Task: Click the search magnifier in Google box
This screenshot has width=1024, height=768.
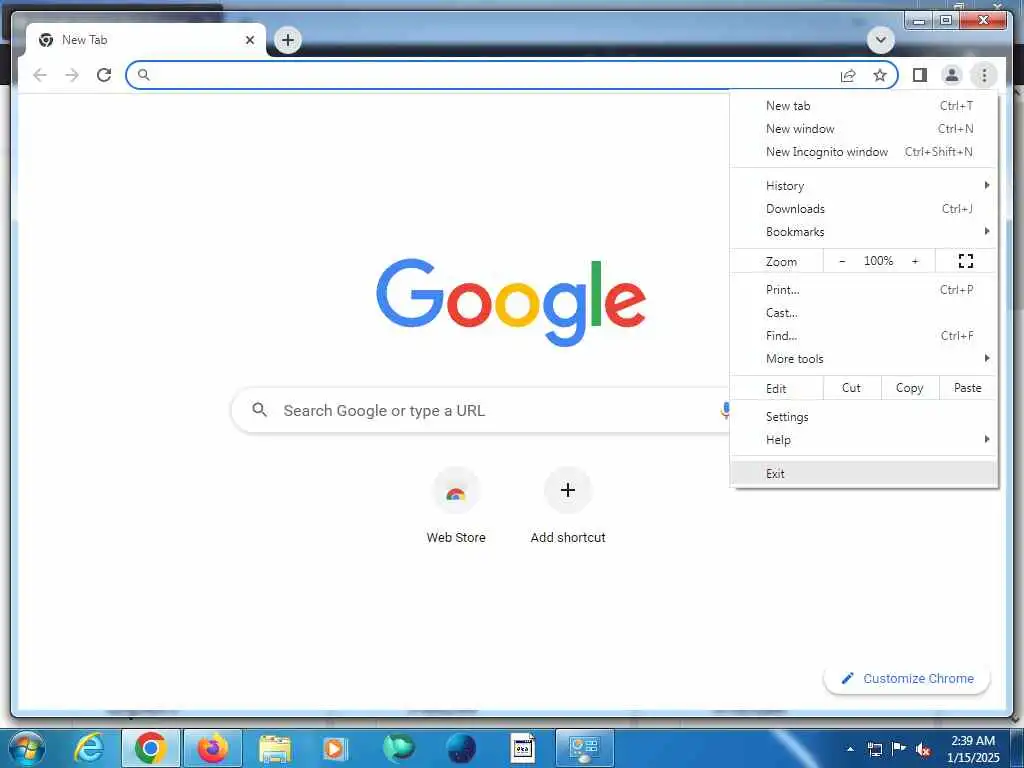Action: (259, 410)
